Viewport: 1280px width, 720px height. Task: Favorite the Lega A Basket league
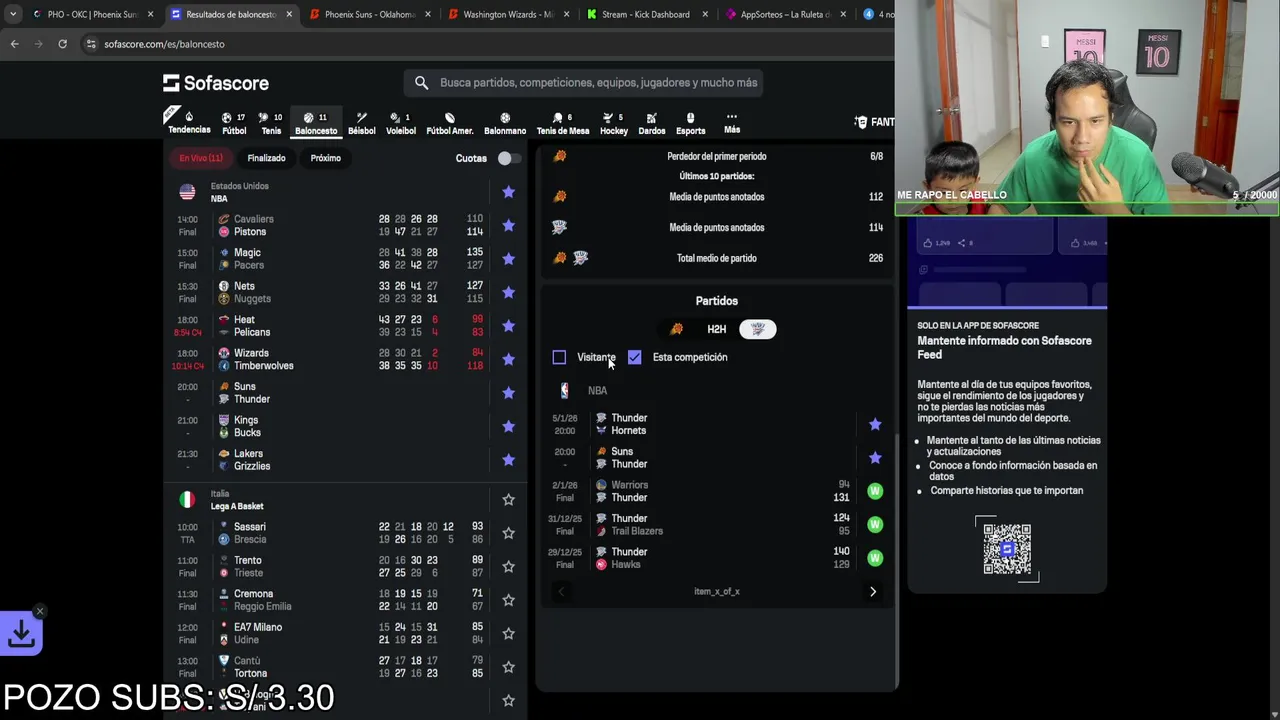(508, 500)
